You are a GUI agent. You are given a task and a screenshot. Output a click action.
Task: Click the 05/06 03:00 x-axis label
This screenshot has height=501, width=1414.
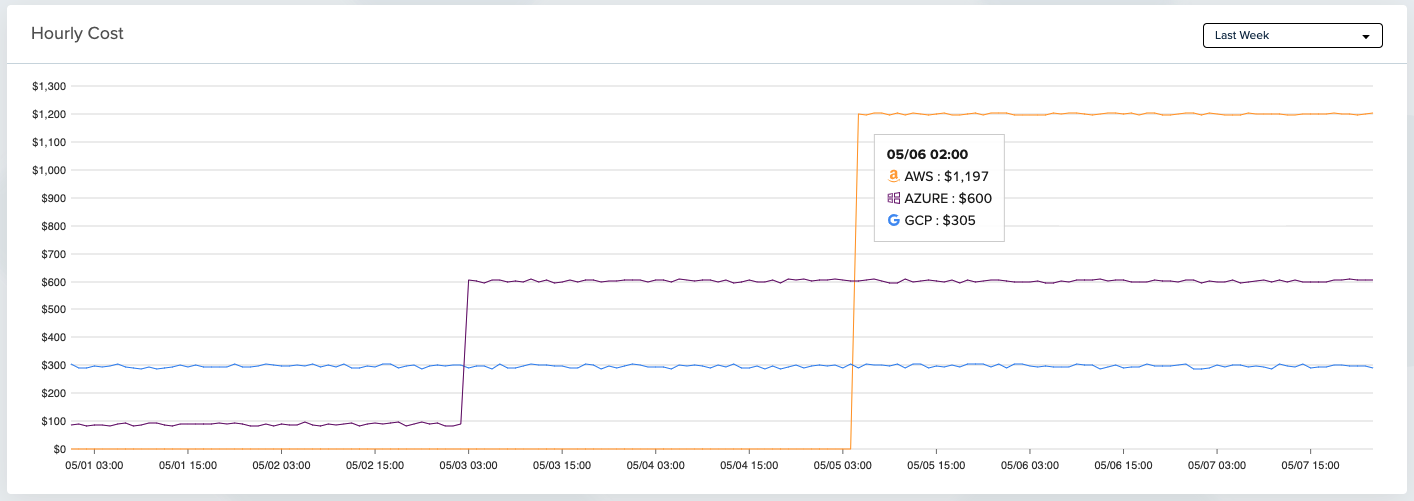tap(1030, 465)
